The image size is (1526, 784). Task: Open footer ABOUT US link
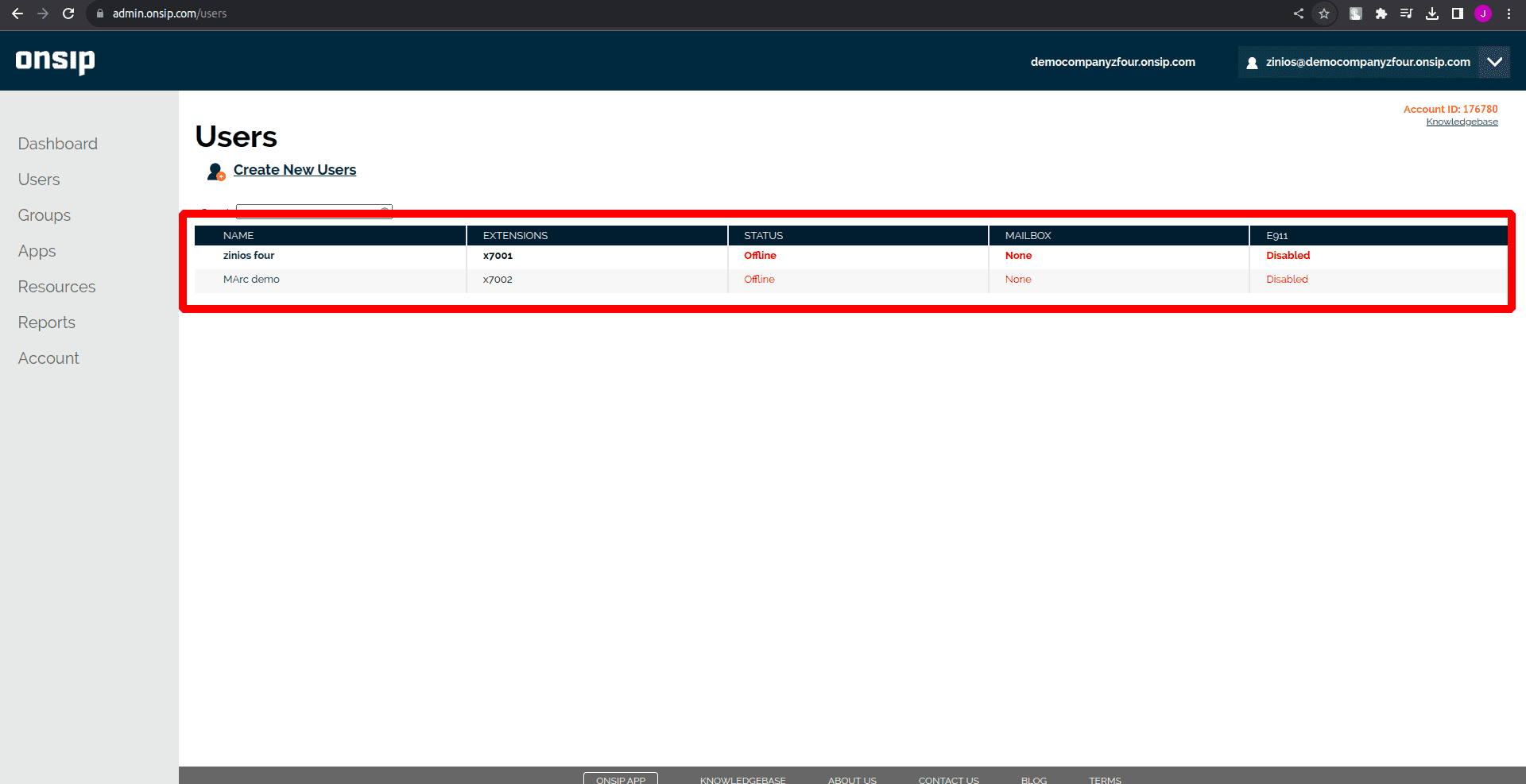tap(852, 780)
